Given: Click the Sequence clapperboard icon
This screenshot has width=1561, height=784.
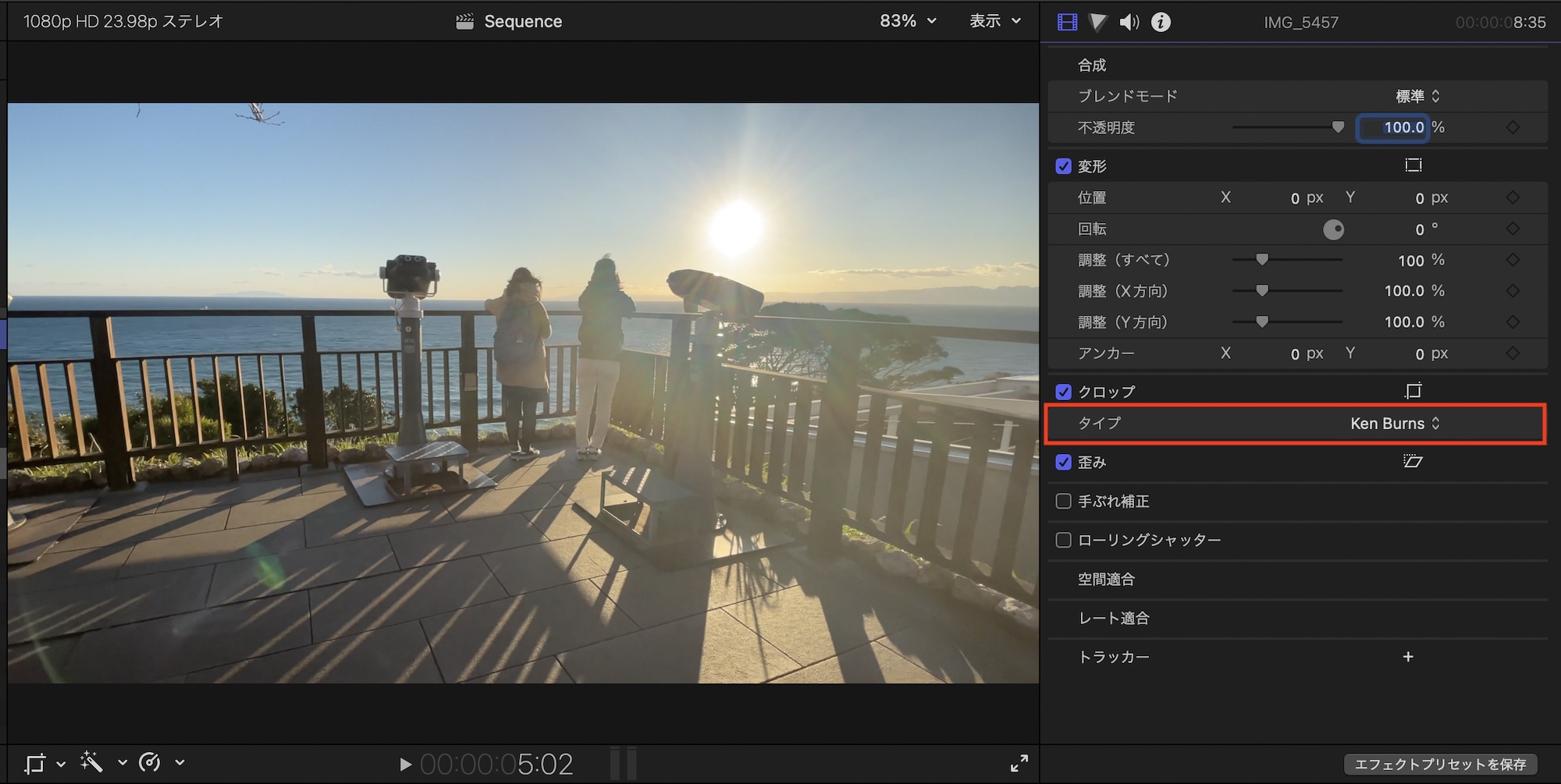Looking at the screenshot, I should (x=464, y=22).
